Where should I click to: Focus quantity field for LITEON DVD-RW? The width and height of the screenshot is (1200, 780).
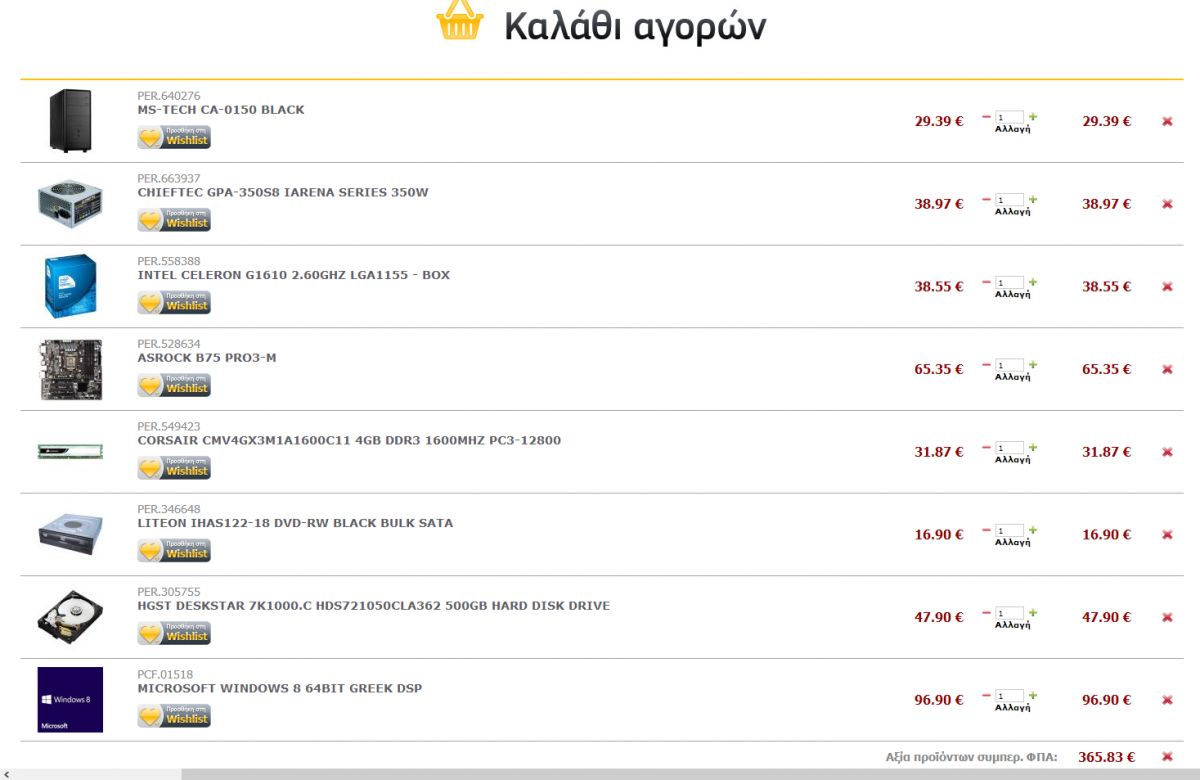1010,531
